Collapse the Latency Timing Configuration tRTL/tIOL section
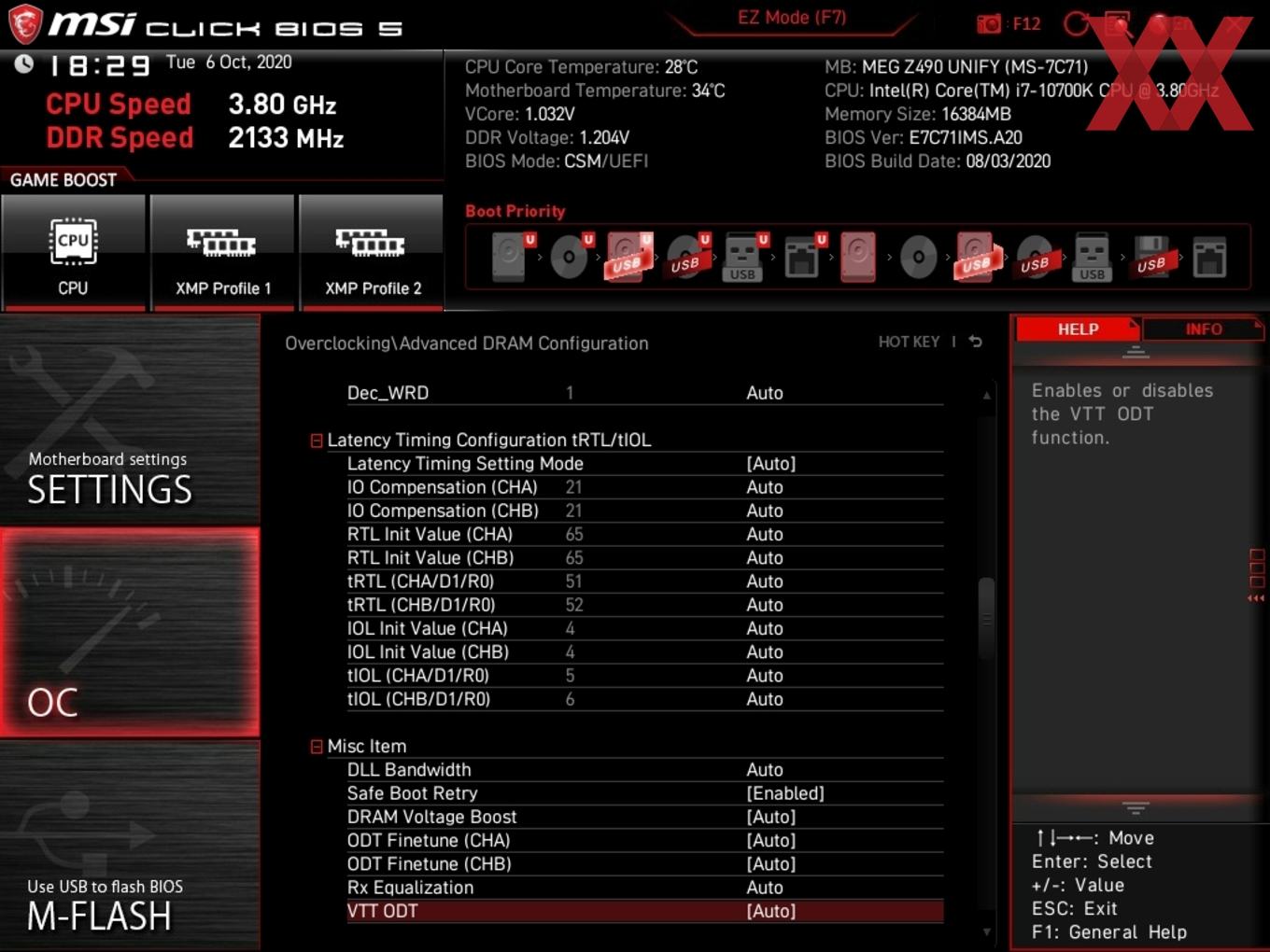Screen dimensions: 1270x952 [317, 441]
